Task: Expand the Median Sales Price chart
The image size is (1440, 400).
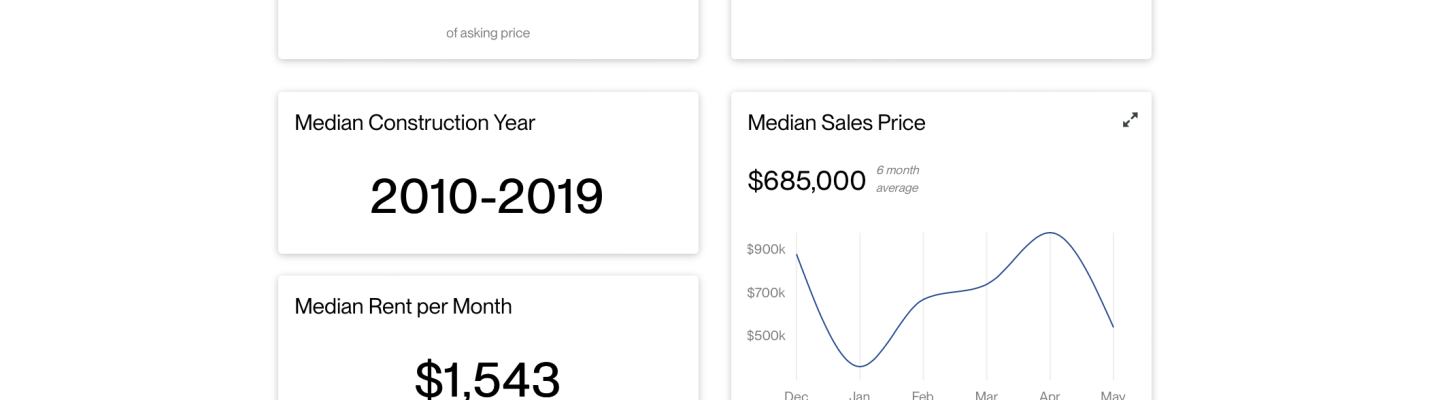Action: click(x=1130, y=120)
